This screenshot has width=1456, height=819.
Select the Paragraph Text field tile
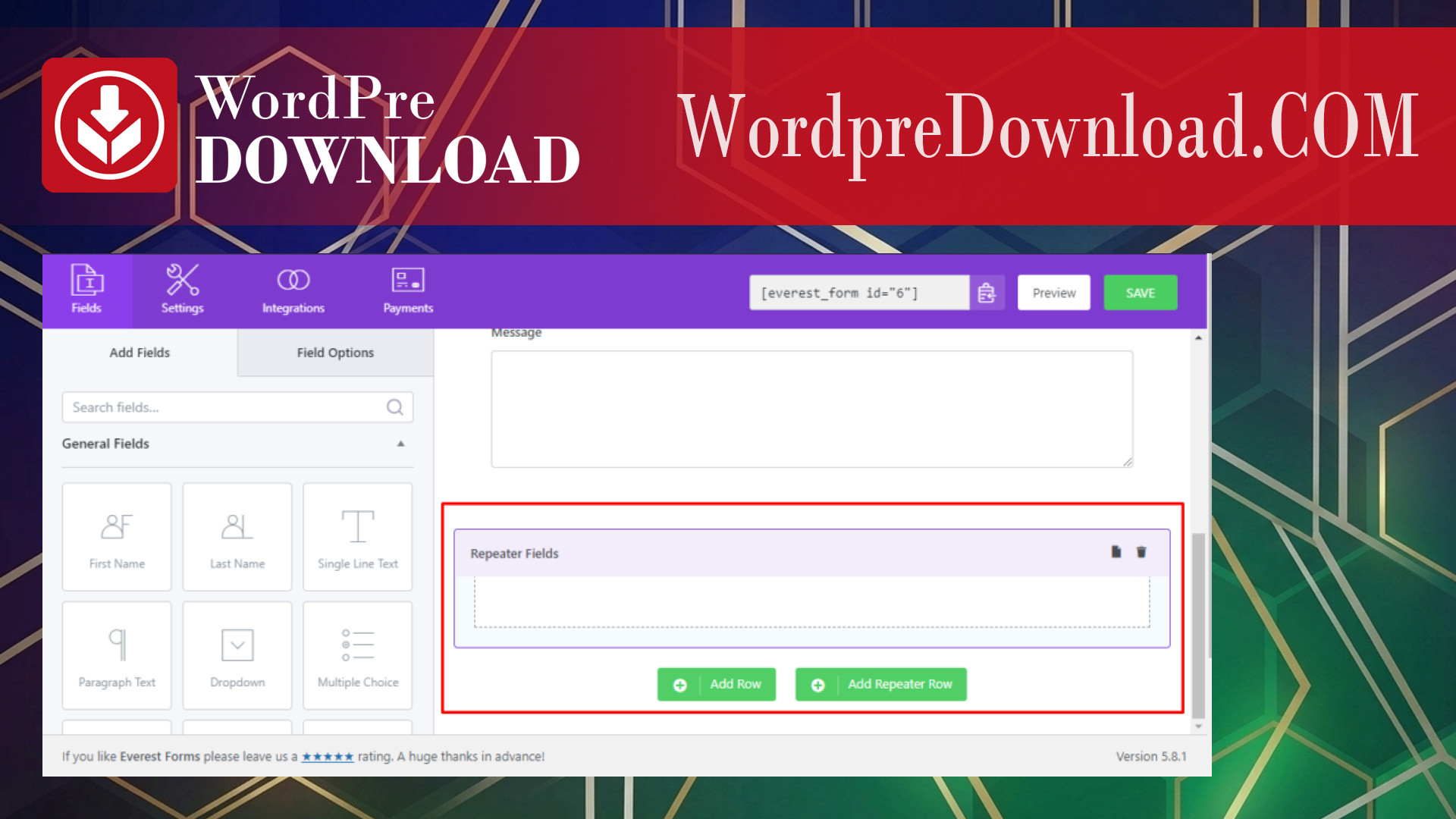[117, 655]
